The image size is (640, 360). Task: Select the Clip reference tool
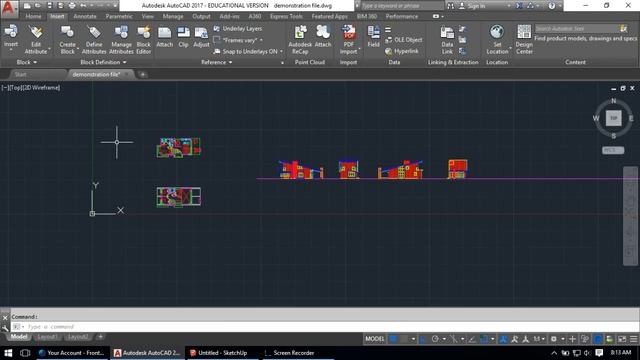click(184, 37)
